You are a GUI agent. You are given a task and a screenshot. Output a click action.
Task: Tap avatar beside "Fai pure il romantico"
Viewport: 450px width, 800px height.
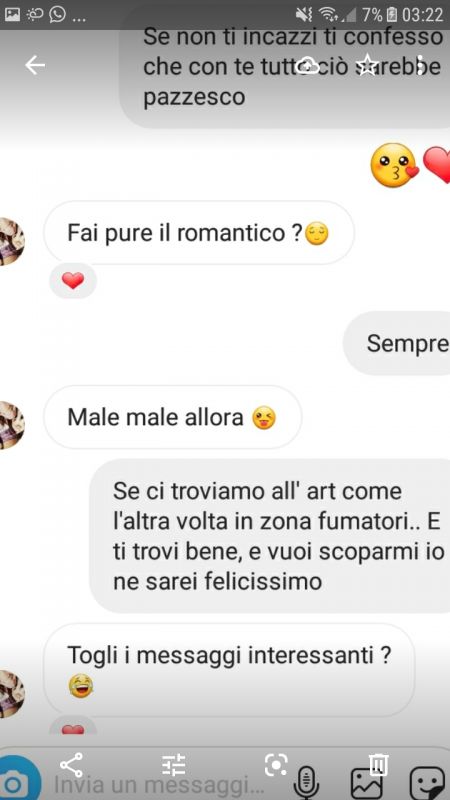[x=11, y=241]
